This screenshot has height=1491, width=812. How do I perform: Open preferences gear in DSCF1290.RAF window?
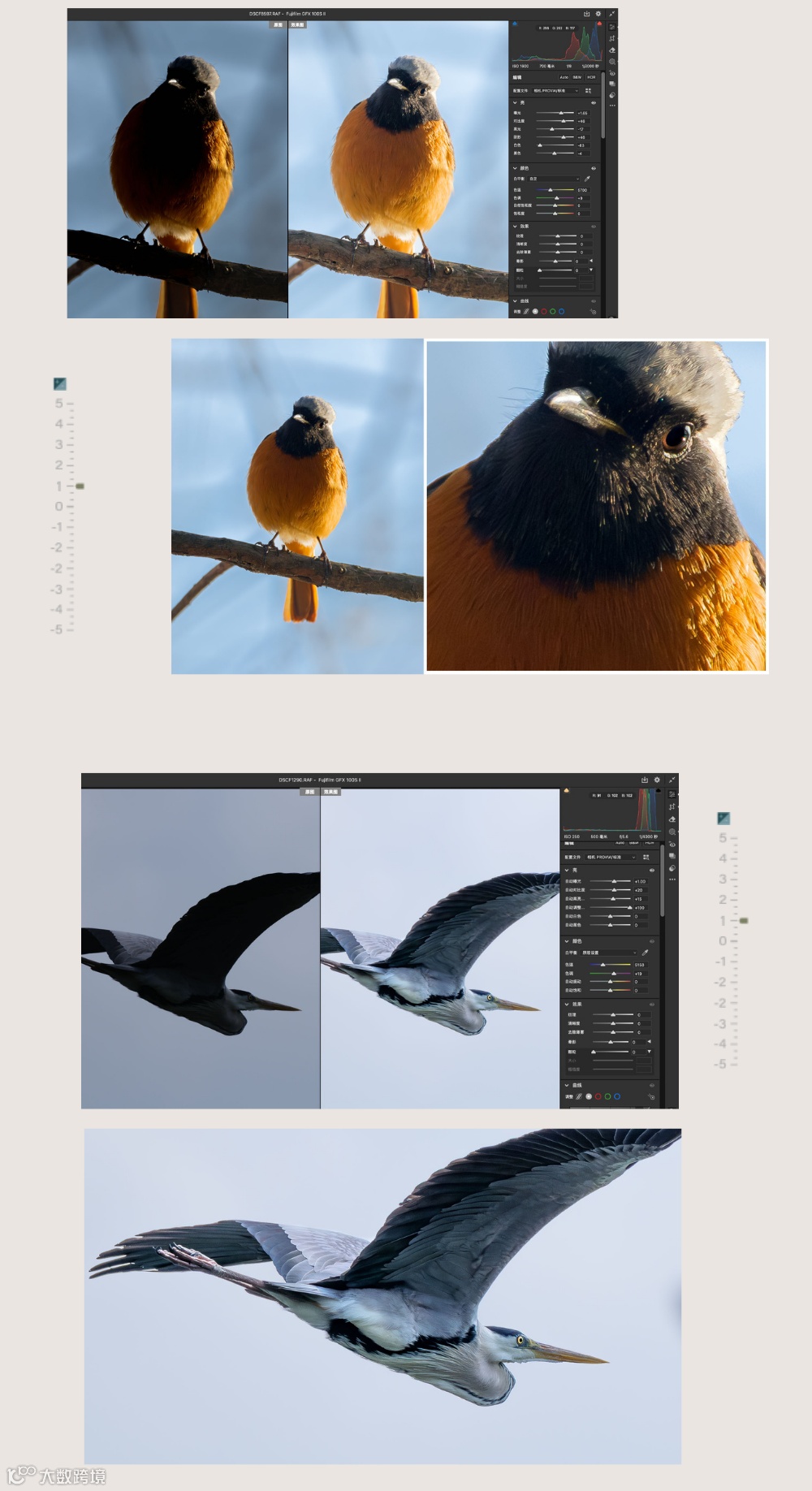tap(657, 780)
